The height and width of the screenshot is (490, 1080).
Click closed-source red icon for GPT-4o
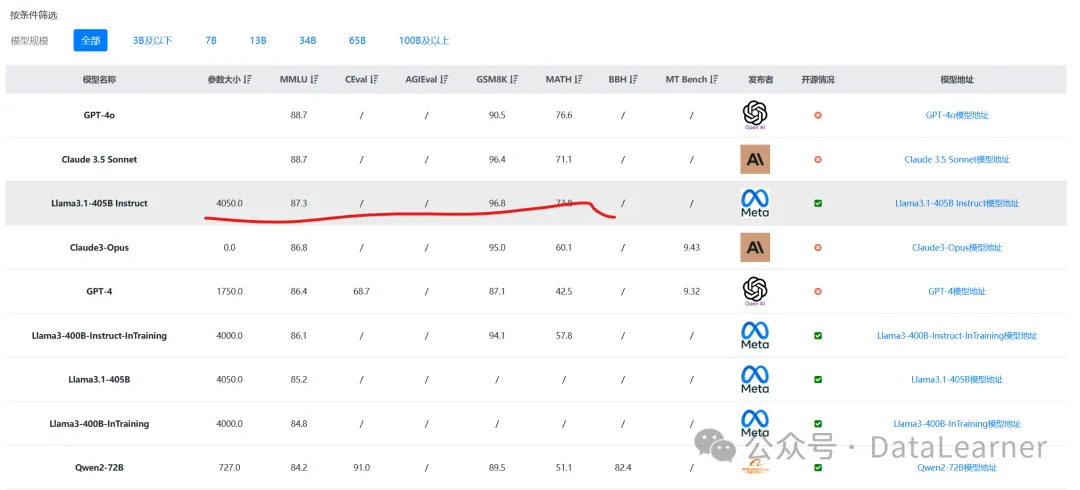click(x=818, y=115)
